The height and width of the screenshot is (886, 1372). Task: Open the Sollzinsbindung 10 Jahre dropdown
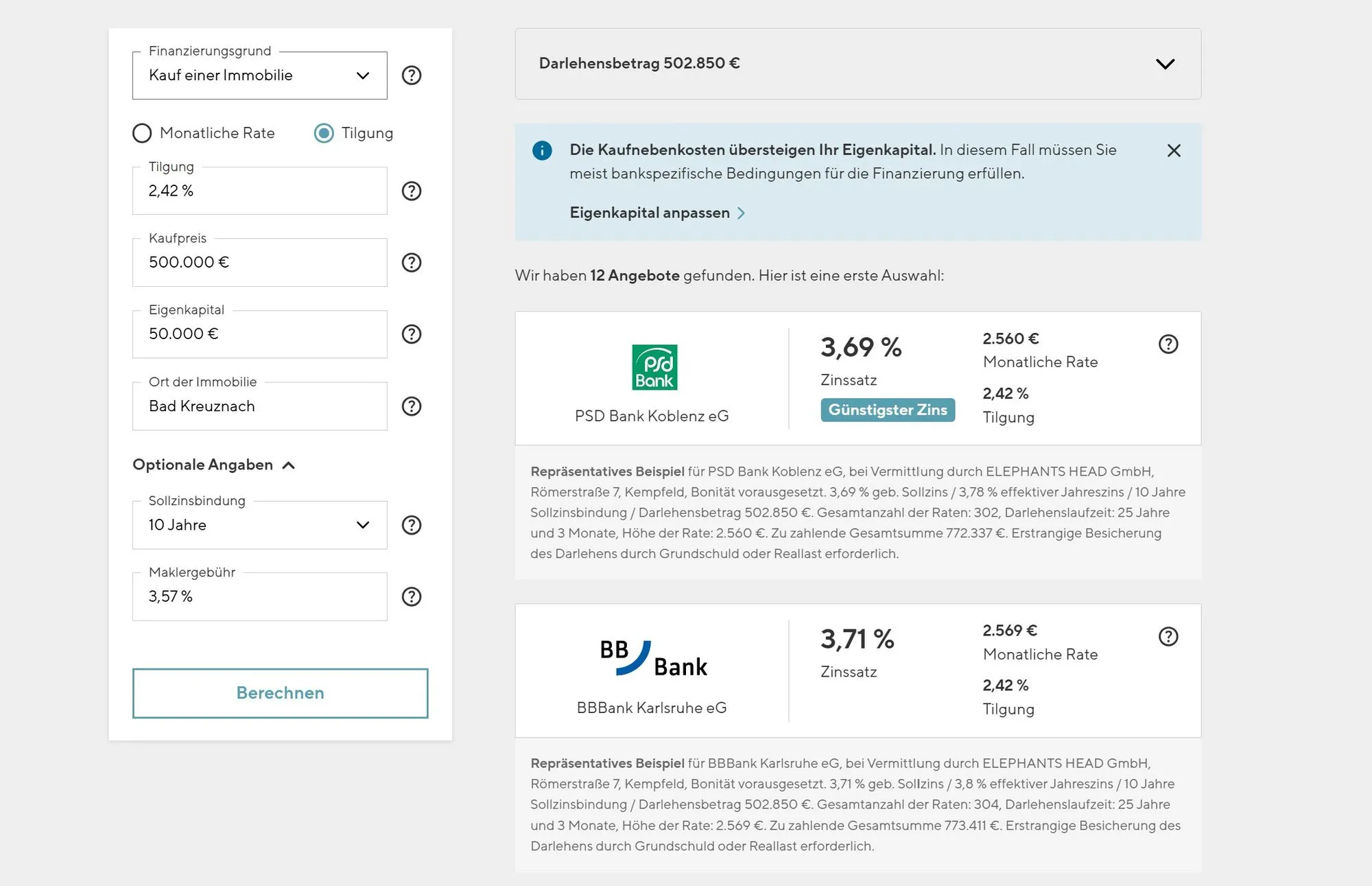pyautogui.click(x=259, y=525)
